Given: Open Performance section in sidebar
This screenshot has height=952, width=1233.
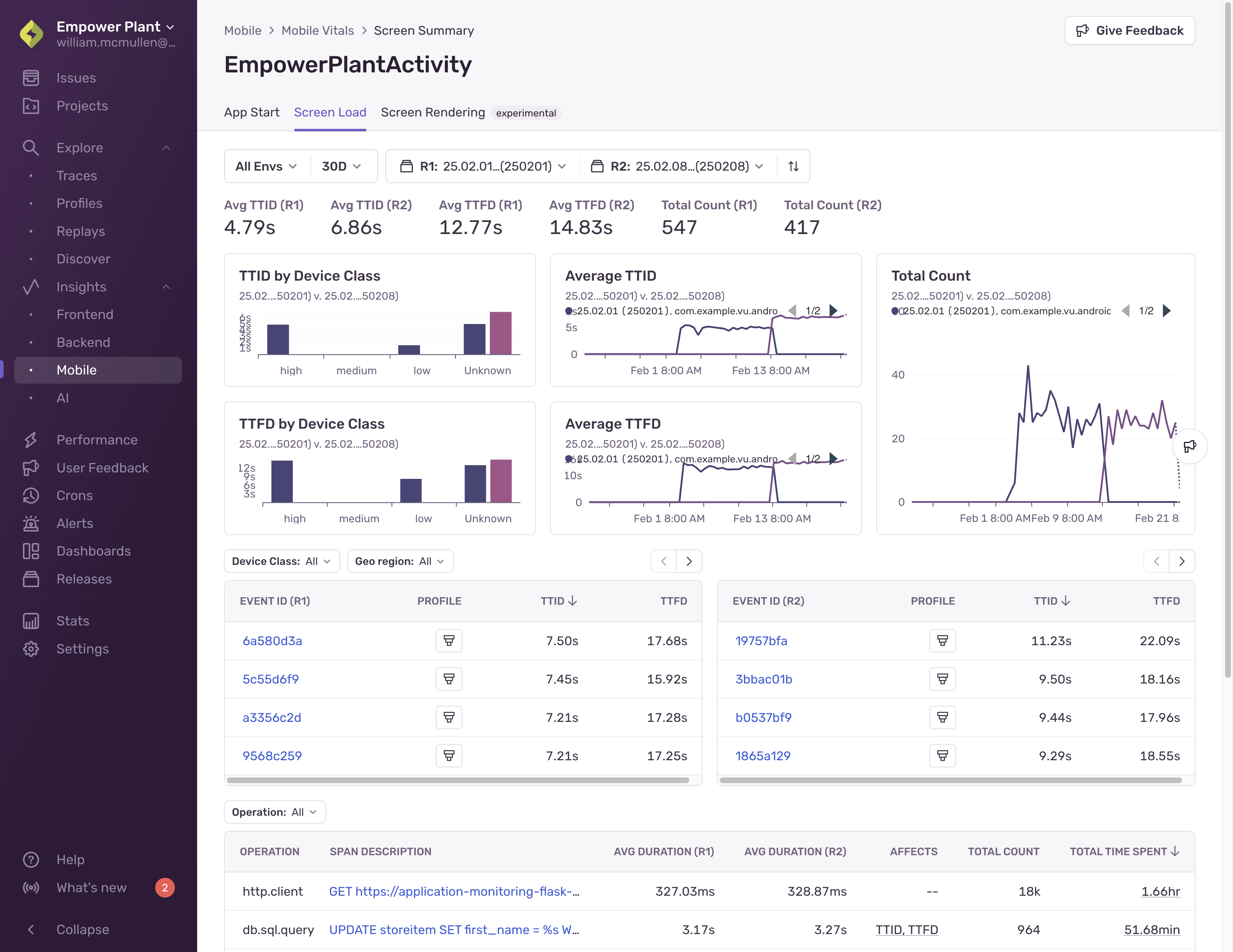Looking at the screenshot, I should [x=96, y=440].
